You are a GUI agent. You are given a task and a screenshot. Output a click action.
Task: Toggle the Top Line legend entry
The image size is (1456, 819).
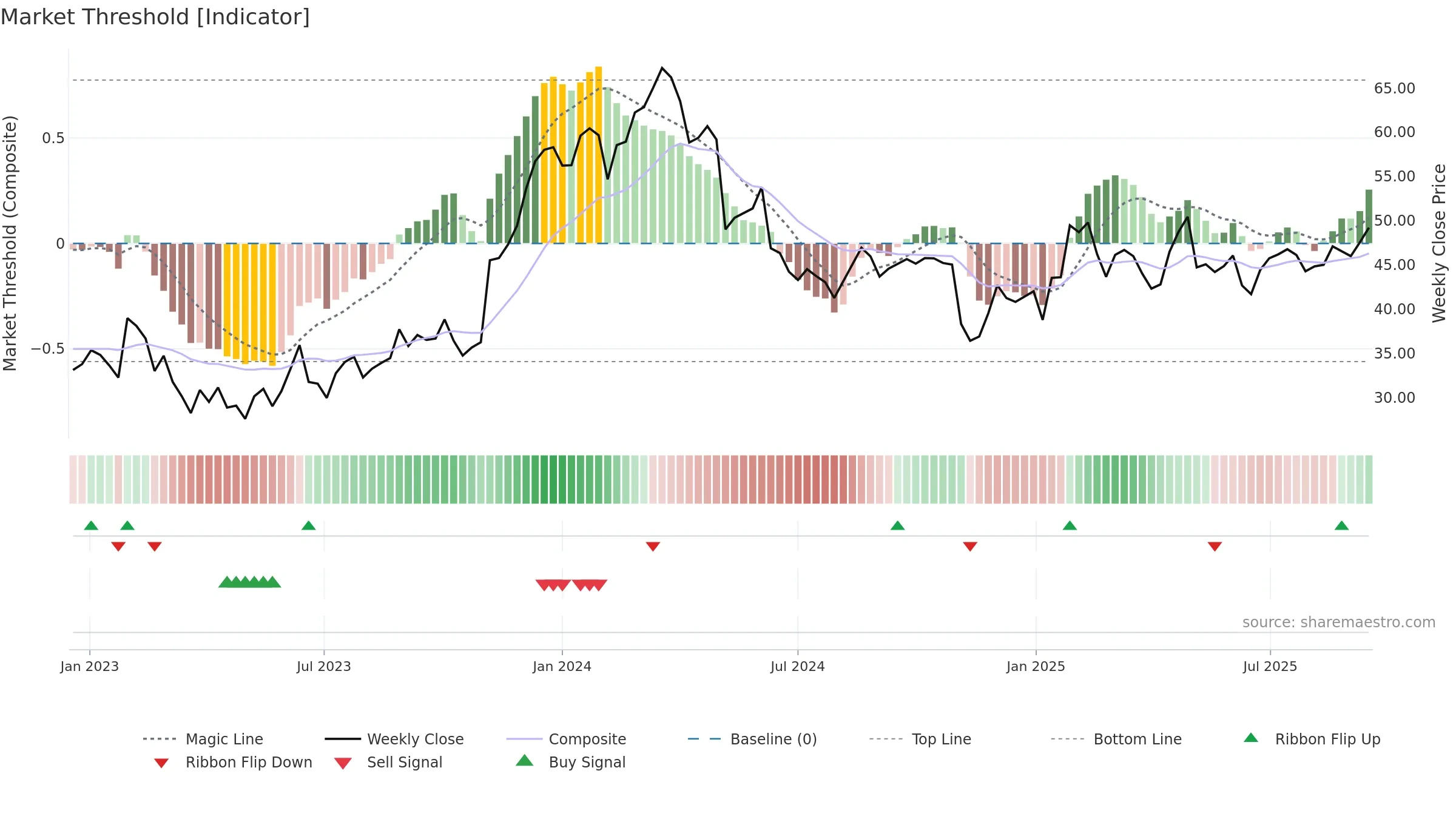point(920,739)
